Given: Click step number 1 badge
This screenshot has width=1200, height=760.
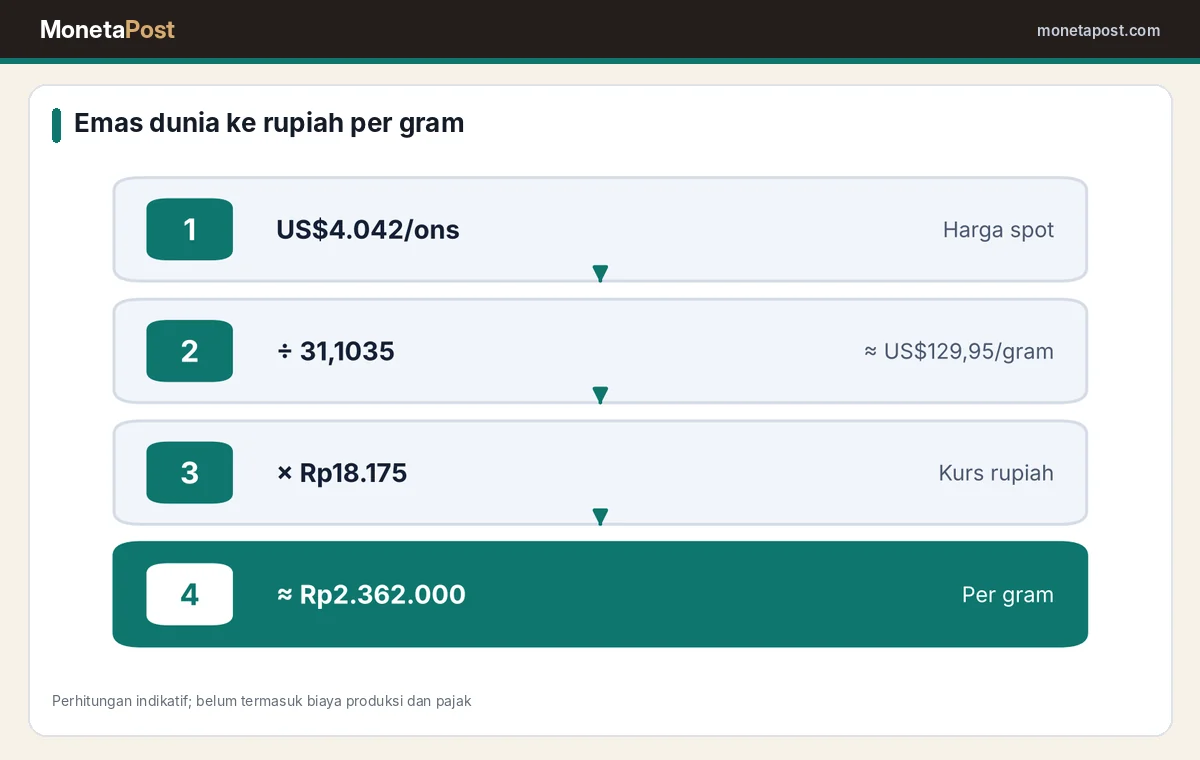Looking at the screenshot, I should click(x=190, y=230).
